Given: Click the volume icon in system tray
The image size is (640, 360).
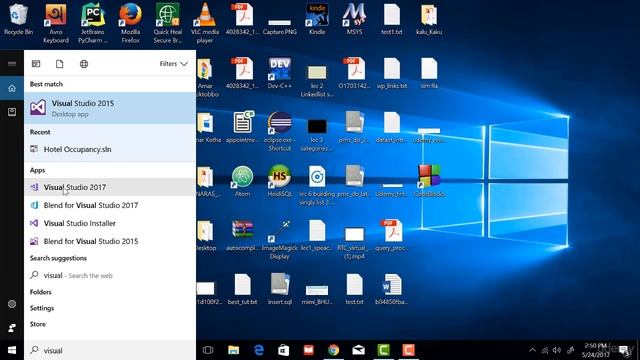Looking at the screenshot, I should 557,350.
